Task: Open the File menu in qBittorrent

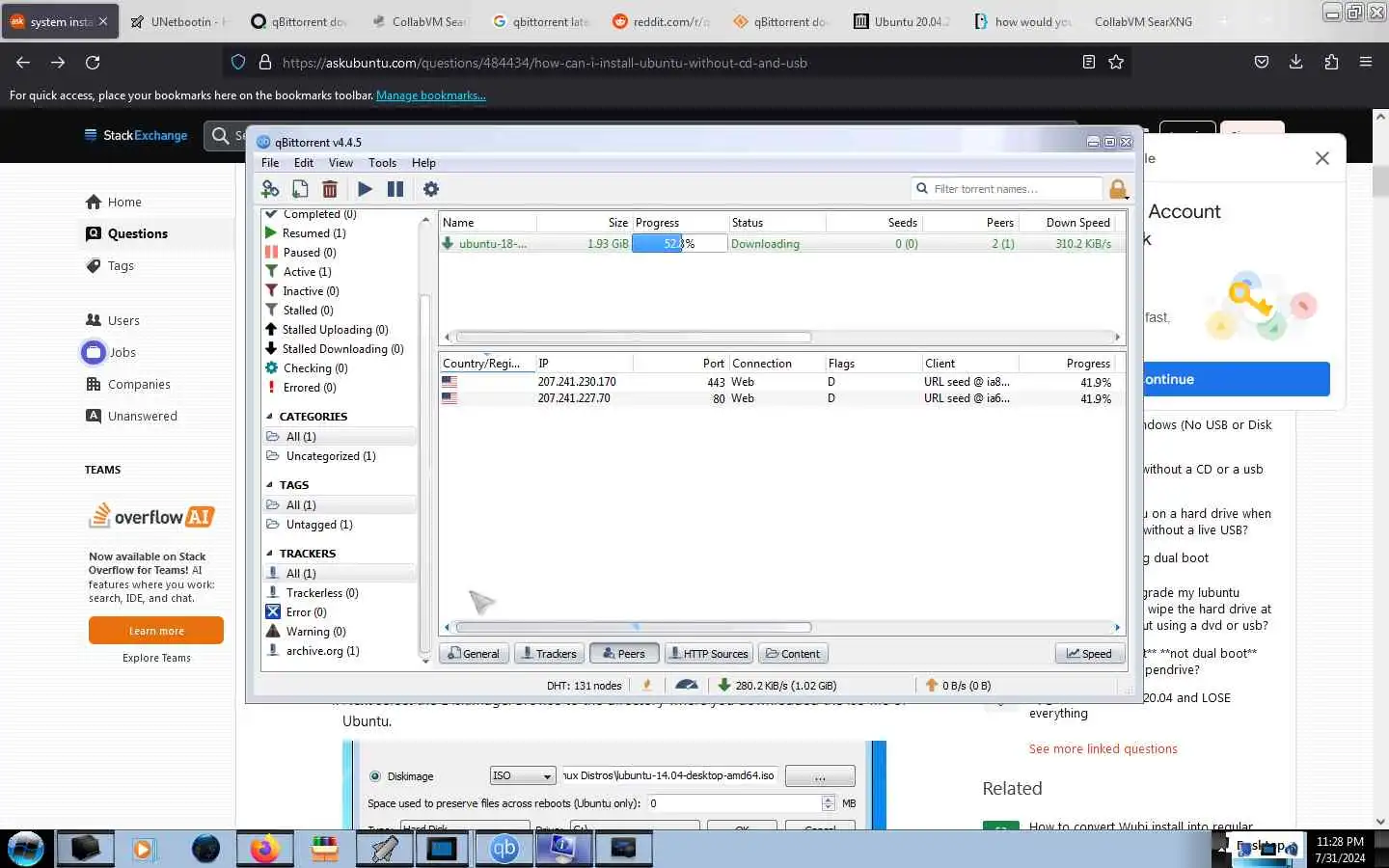Action: pos(270,163)
